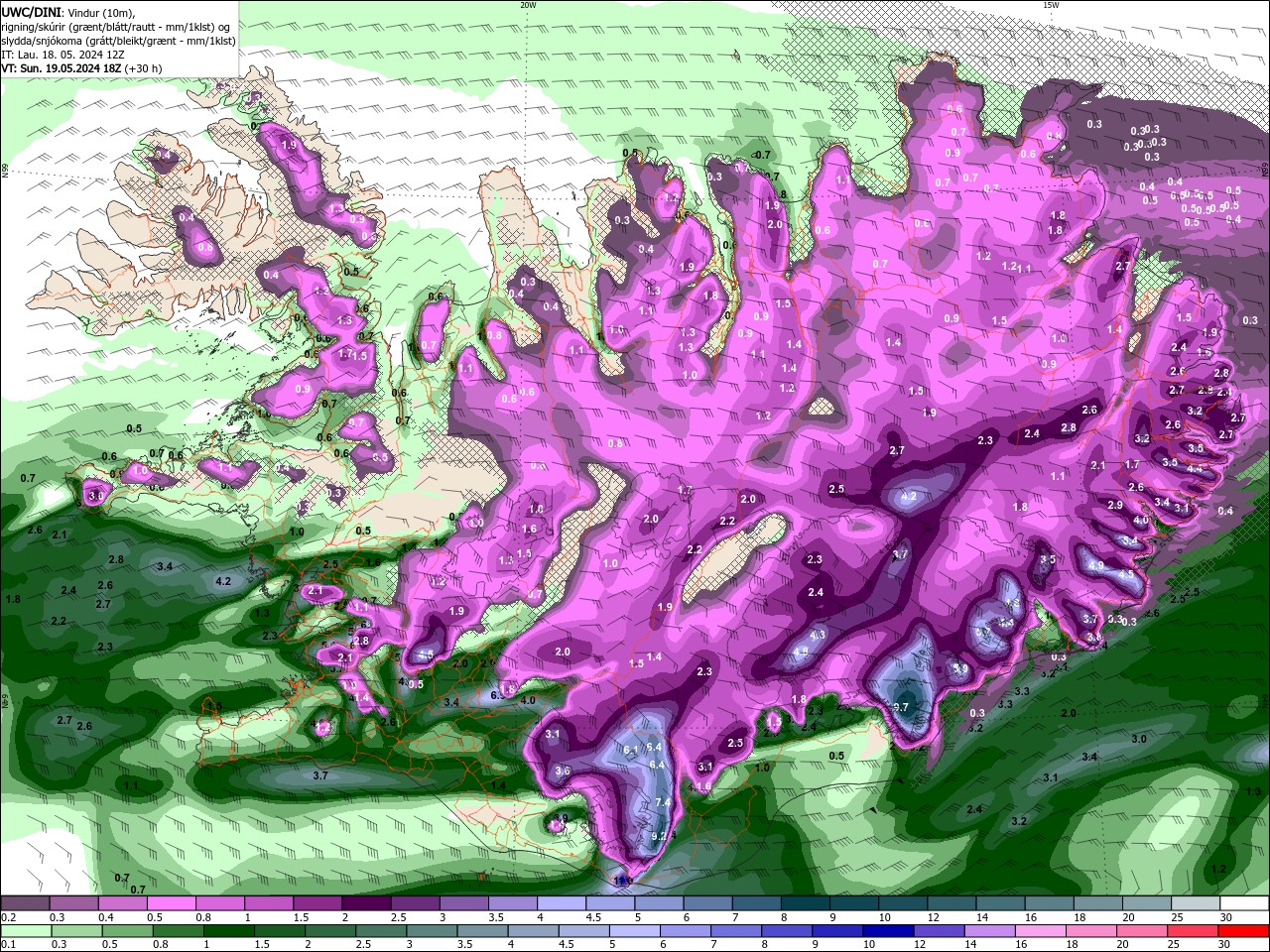Click the pale grey swatch labeled 25 in upper legend row
The width and height of the screenshot is (1270, 952).
1195,903
